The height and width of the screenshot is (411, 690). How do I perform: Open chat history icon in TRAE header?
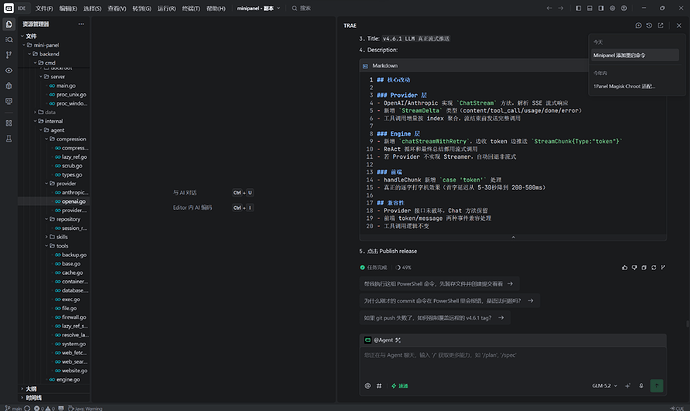click(649, 26)
